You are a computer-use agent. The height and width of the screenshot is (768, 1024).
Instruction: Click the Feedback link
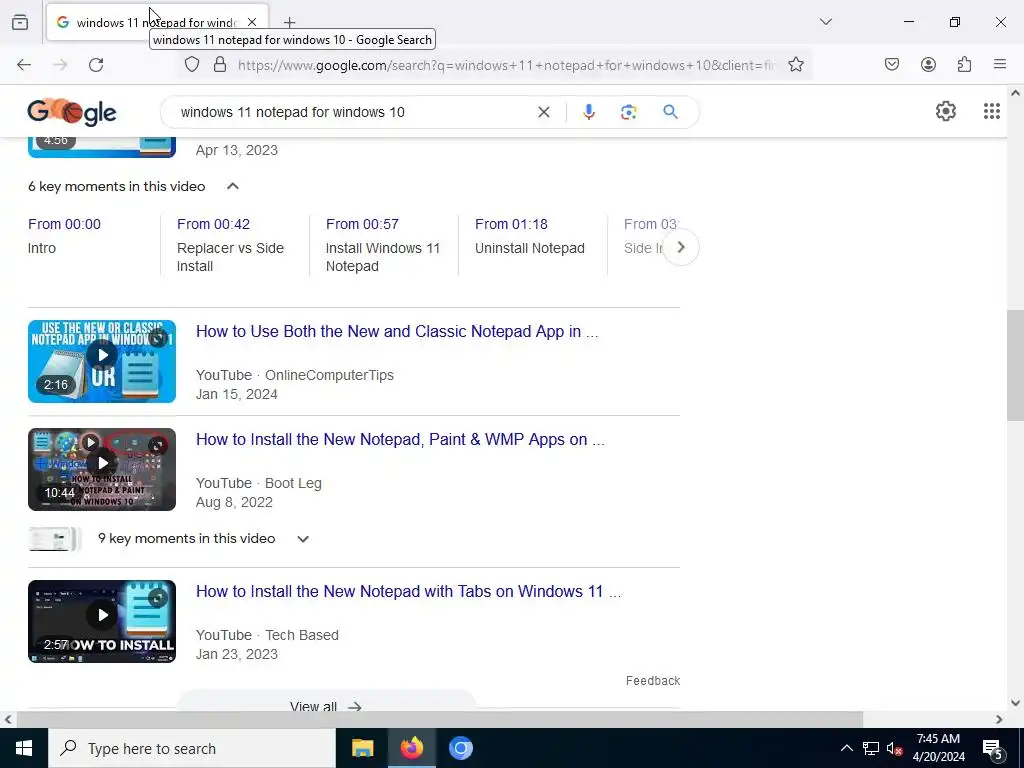652,680
